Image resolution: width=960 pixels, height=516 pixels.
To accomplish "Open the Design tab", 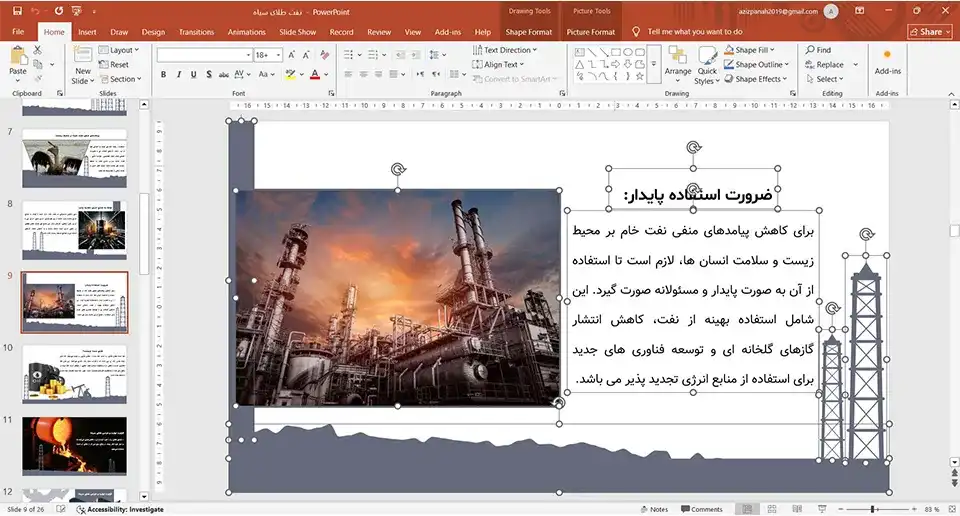I will coord(153,32).
